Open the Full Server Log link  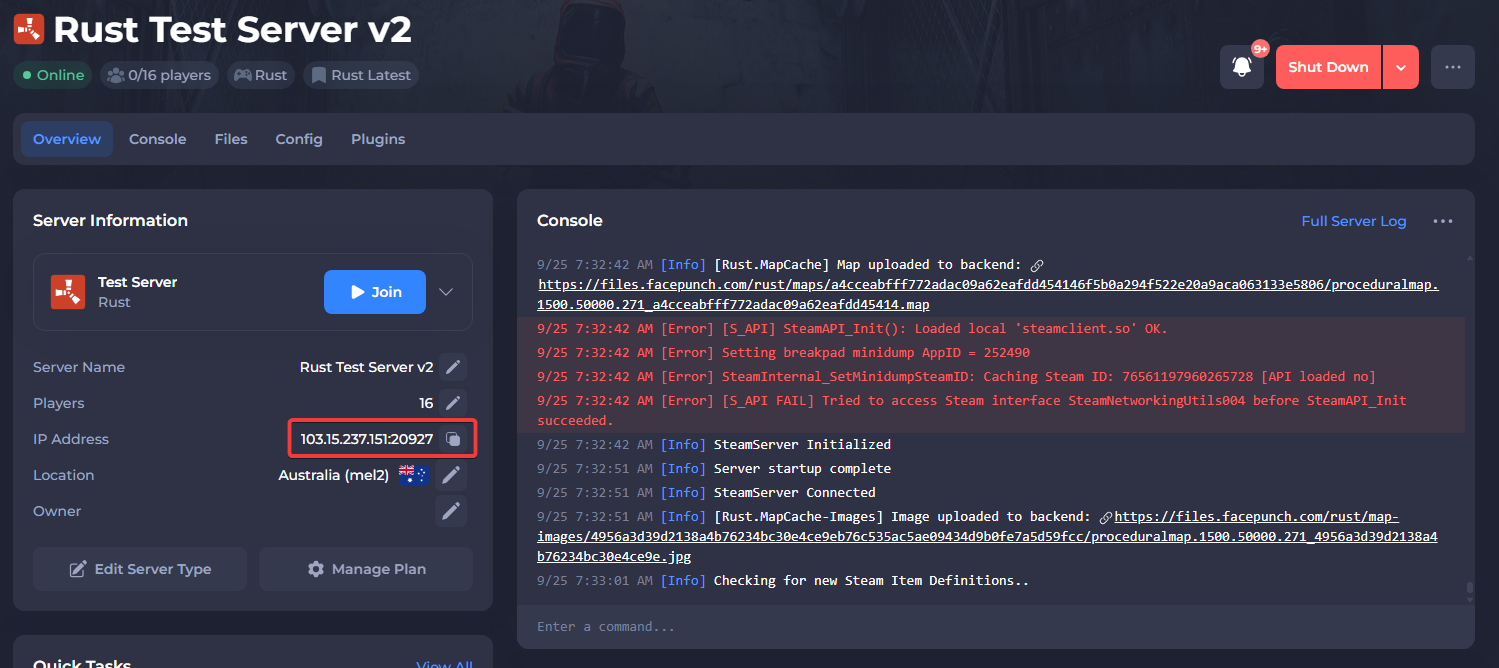[1353, 221]
